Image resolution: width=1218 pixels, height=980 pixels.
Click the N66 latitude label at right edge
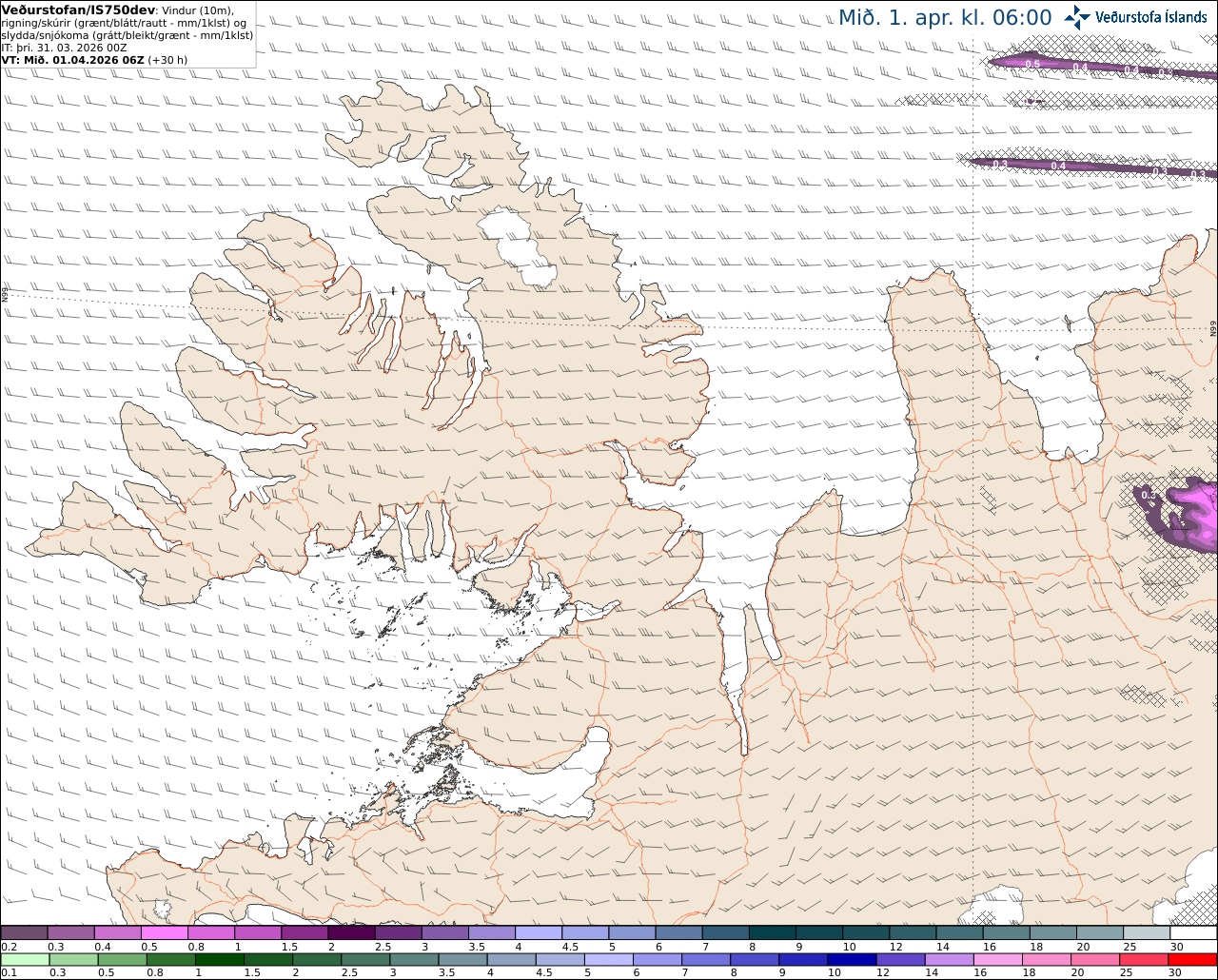pos(1213,328)
